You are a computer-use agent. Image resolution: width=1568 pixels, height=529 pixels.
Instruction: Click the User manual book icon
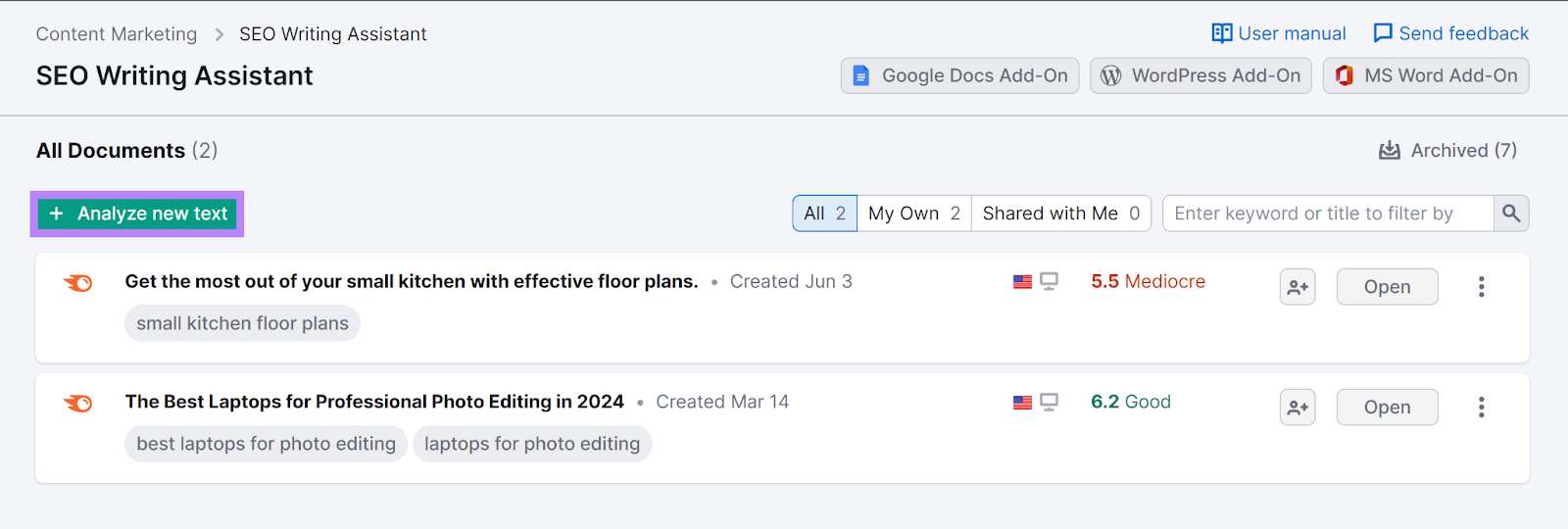point(1222,33)
